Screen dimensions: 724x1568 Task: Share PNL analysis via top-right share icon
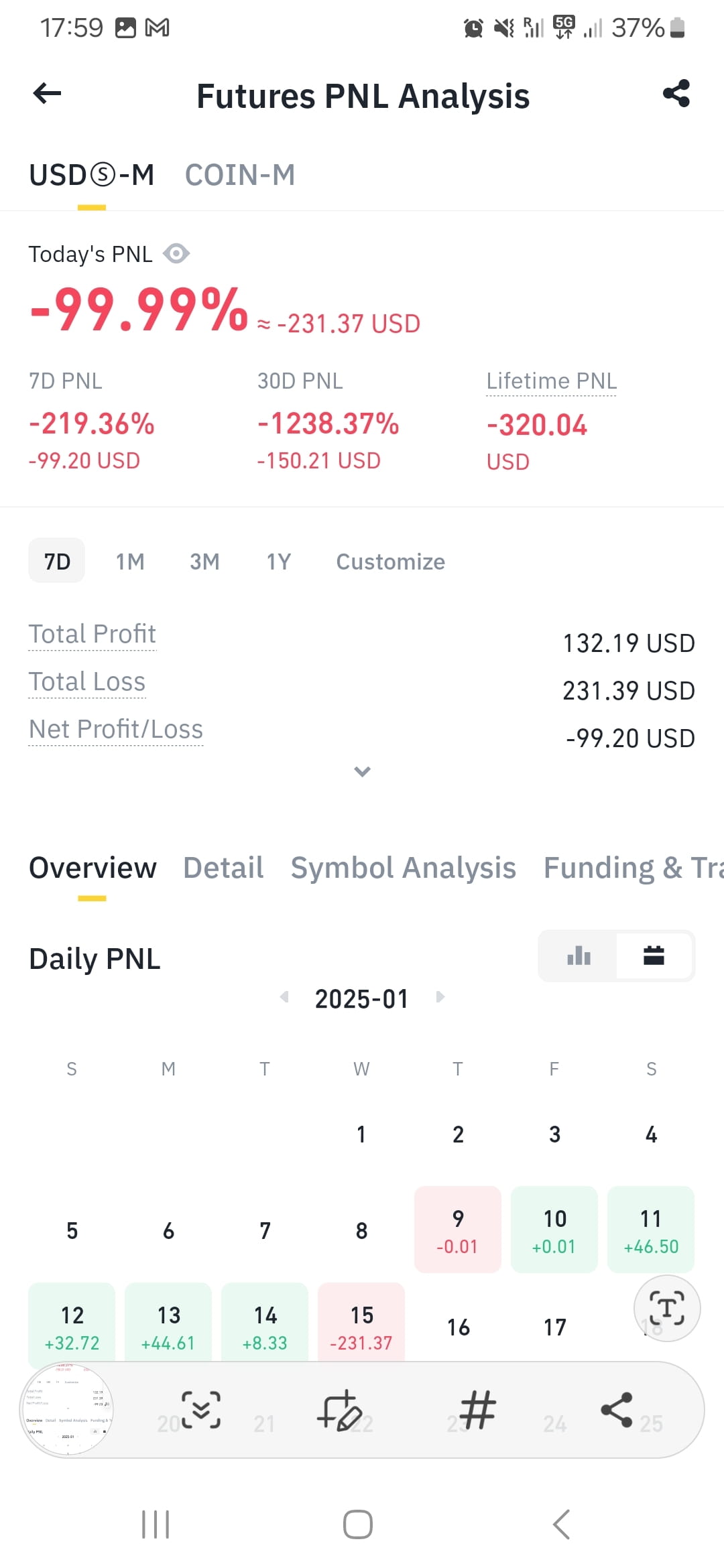[676, 93]
